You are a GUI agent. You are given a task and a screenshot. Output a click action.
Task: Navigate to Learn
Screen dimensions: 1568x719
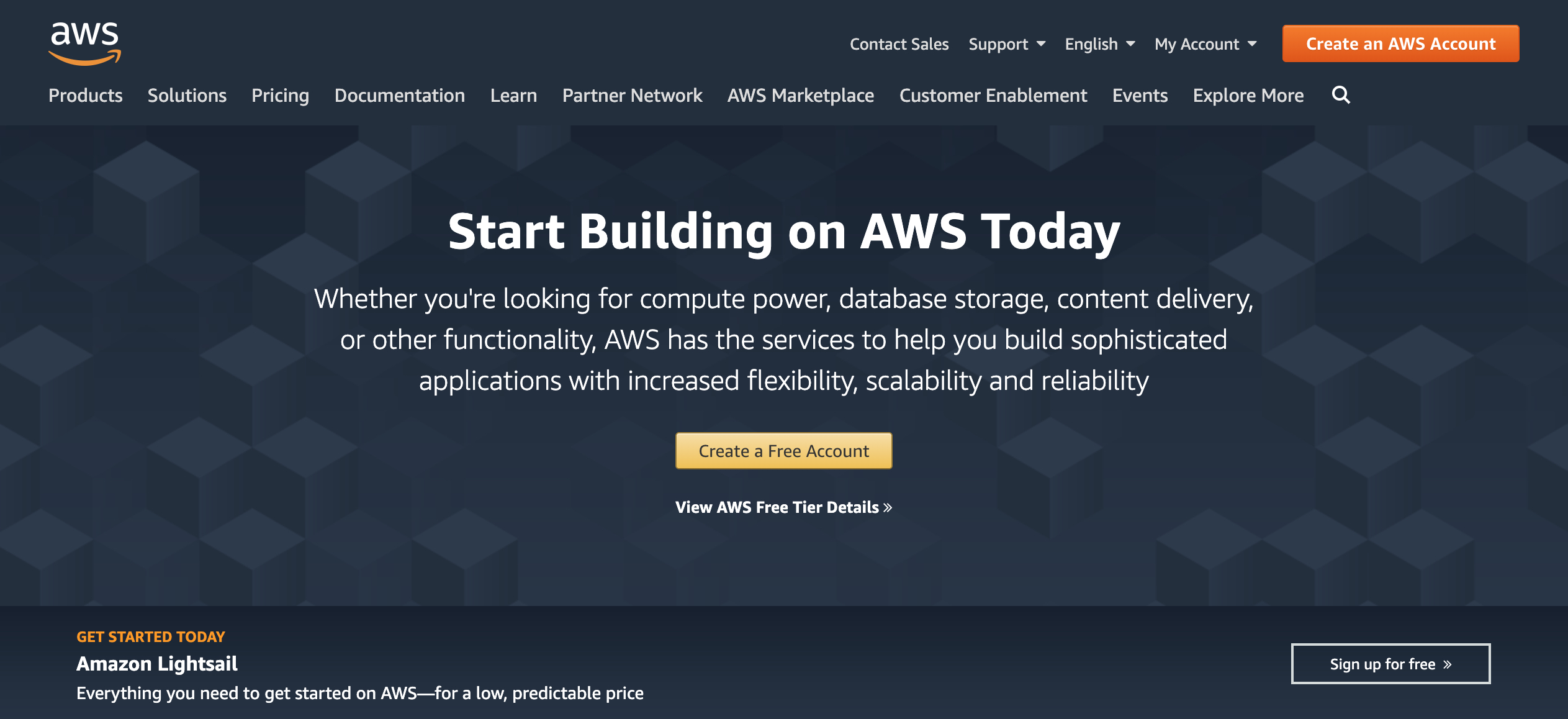(x=513, y=95)
